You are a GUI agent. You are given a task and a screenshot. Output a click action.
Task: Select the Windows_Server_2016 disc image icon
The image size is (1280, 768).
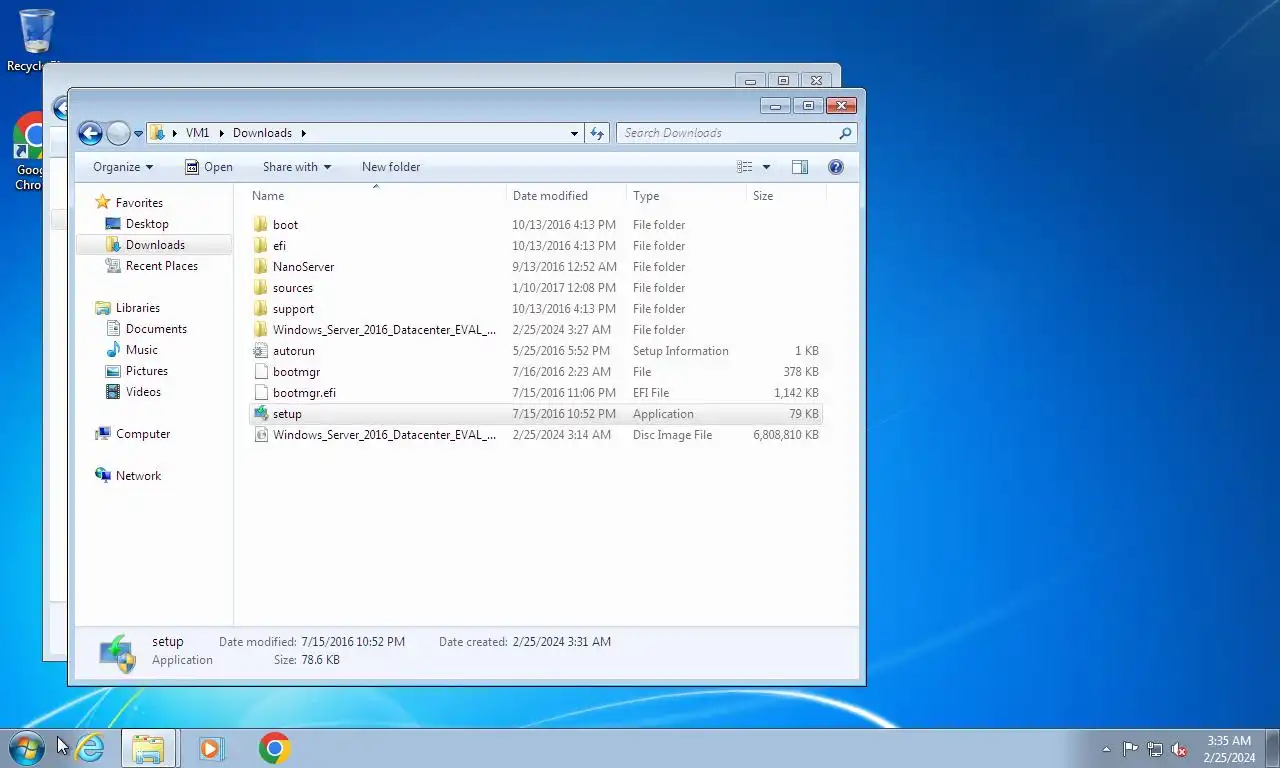click(x=261, y=435)
